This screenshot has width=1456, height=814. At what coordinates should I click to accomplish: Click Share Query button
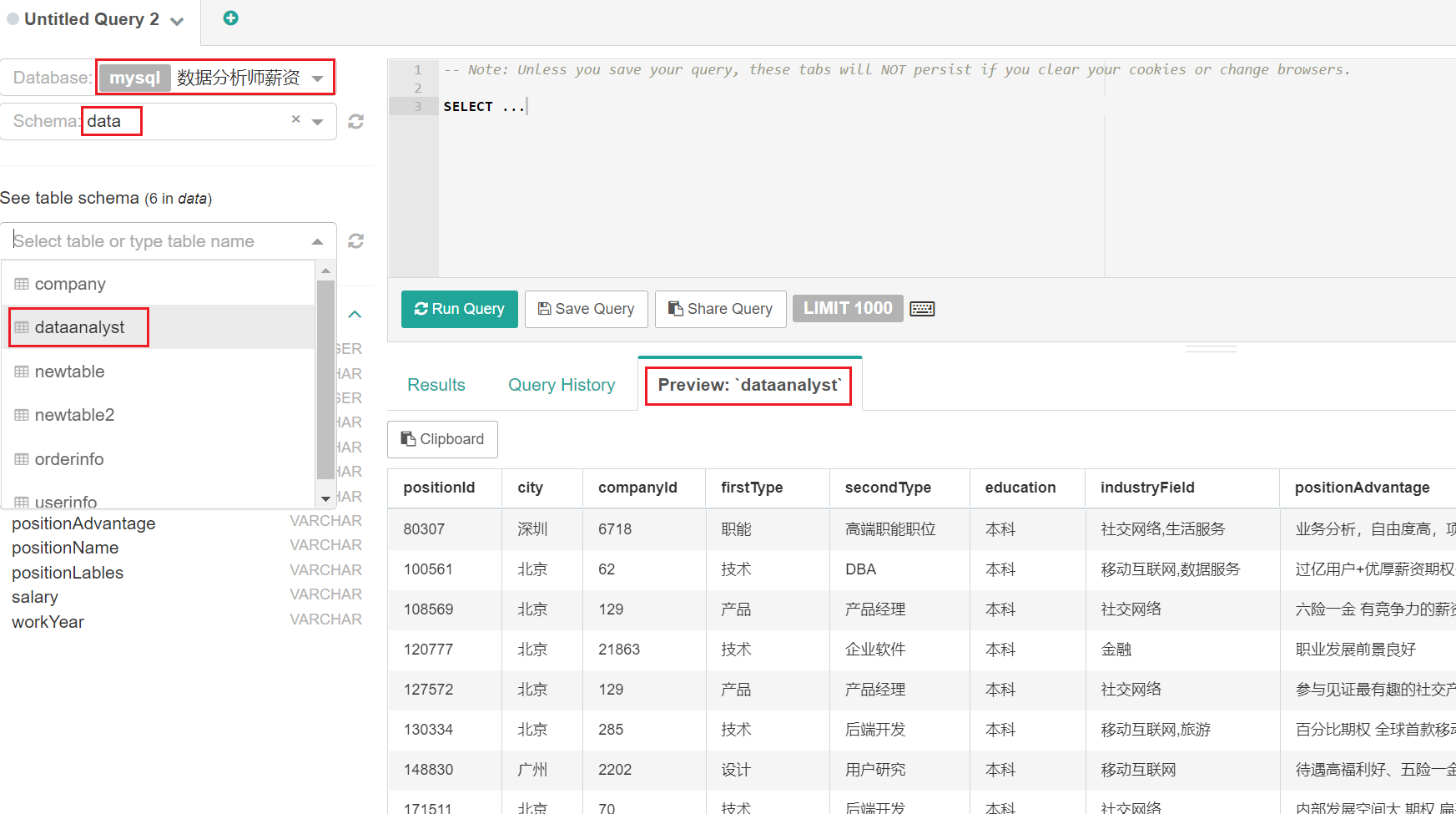[720, 309]
